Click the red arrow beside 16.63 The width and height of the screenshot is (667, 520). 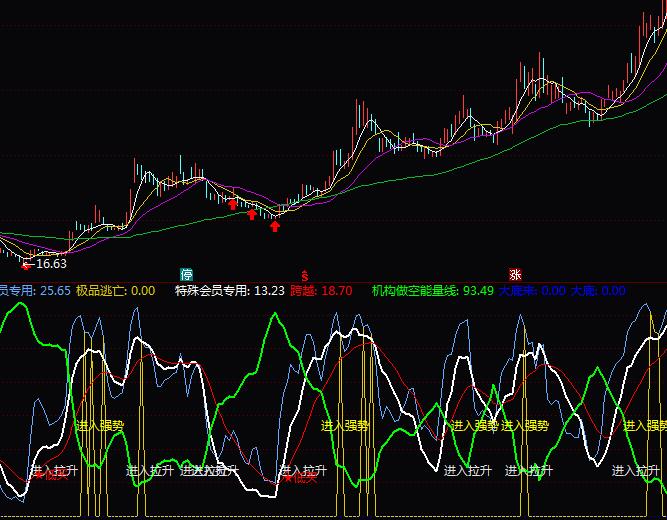click(x=27, y=265)
